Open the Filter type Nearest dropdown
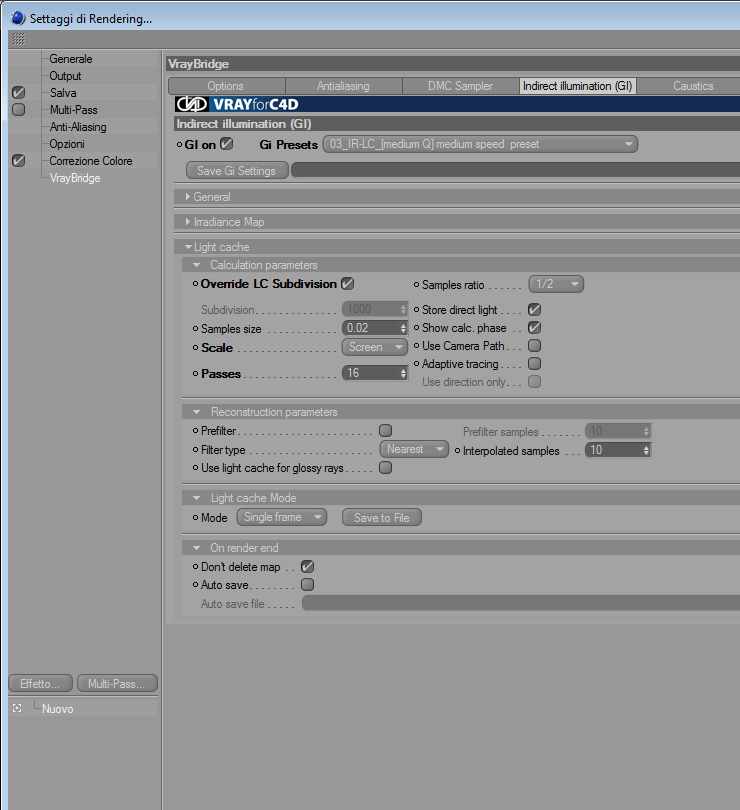This screenshot has height=810, width=740. click(414, 449)
